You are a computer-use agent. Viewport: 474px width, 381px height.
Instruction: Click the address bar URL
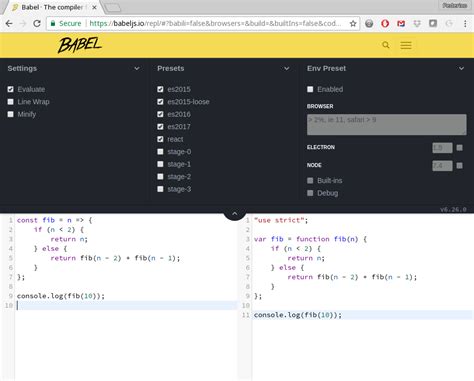coord(215,23)
